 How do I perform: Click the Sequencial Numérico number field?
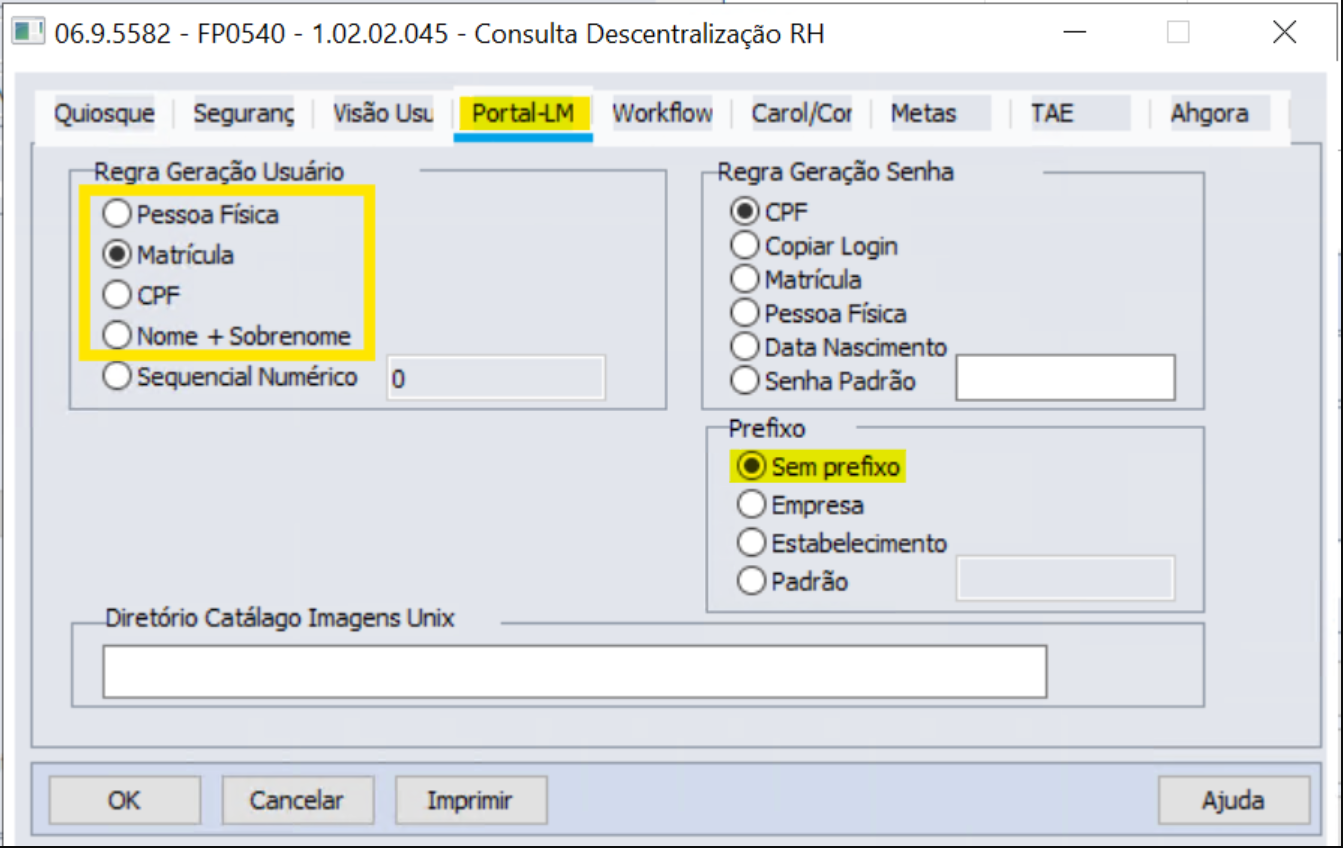pos(496,379)
